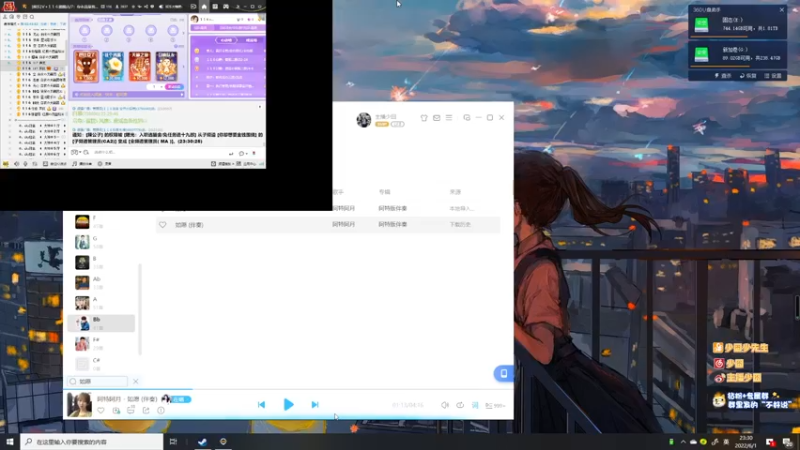This screenshot has width=800, height=450.
Task: Select the playlist named A
Action: point(101,303)
